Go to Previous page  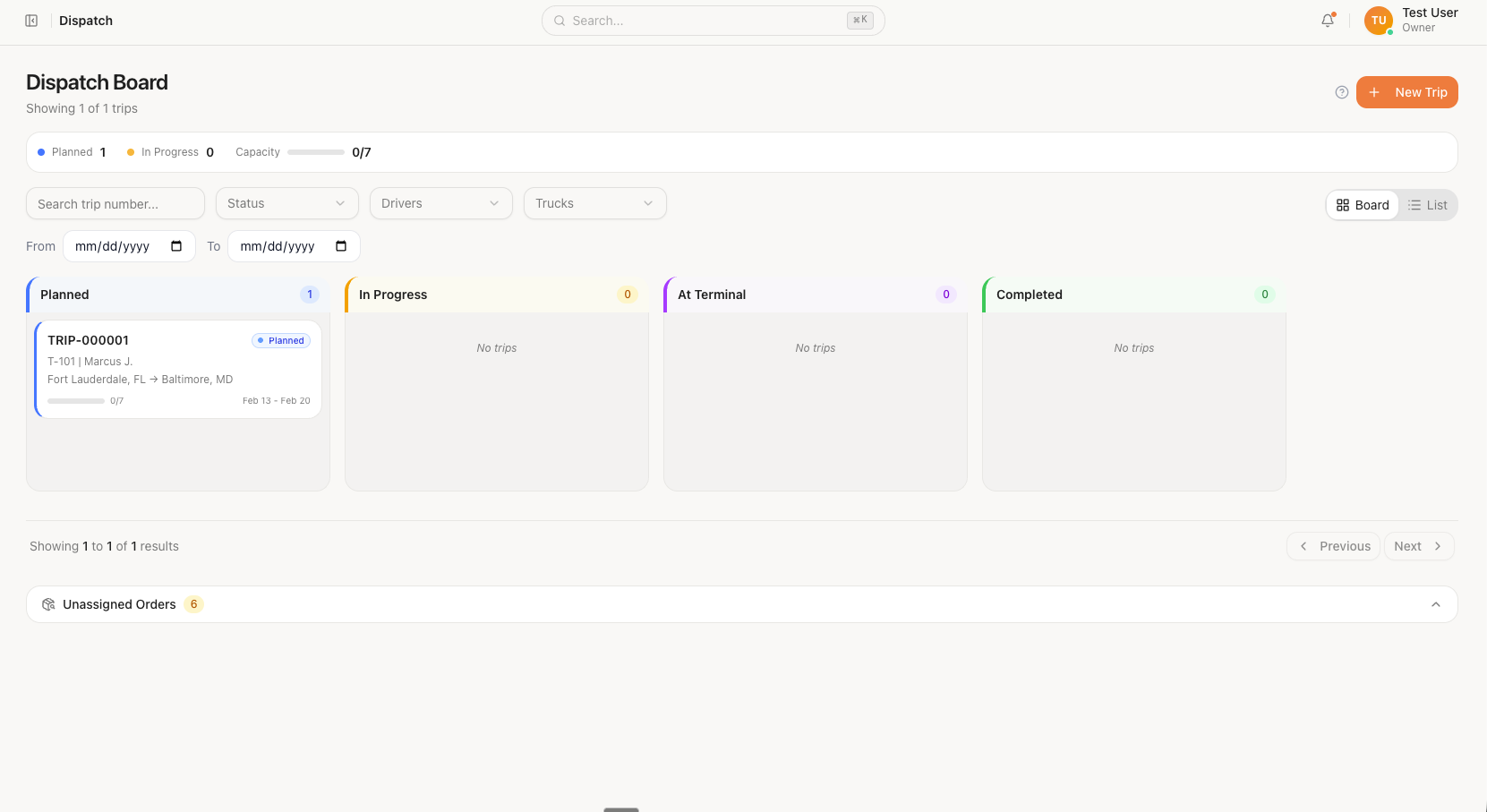(x=1333, y=546)
